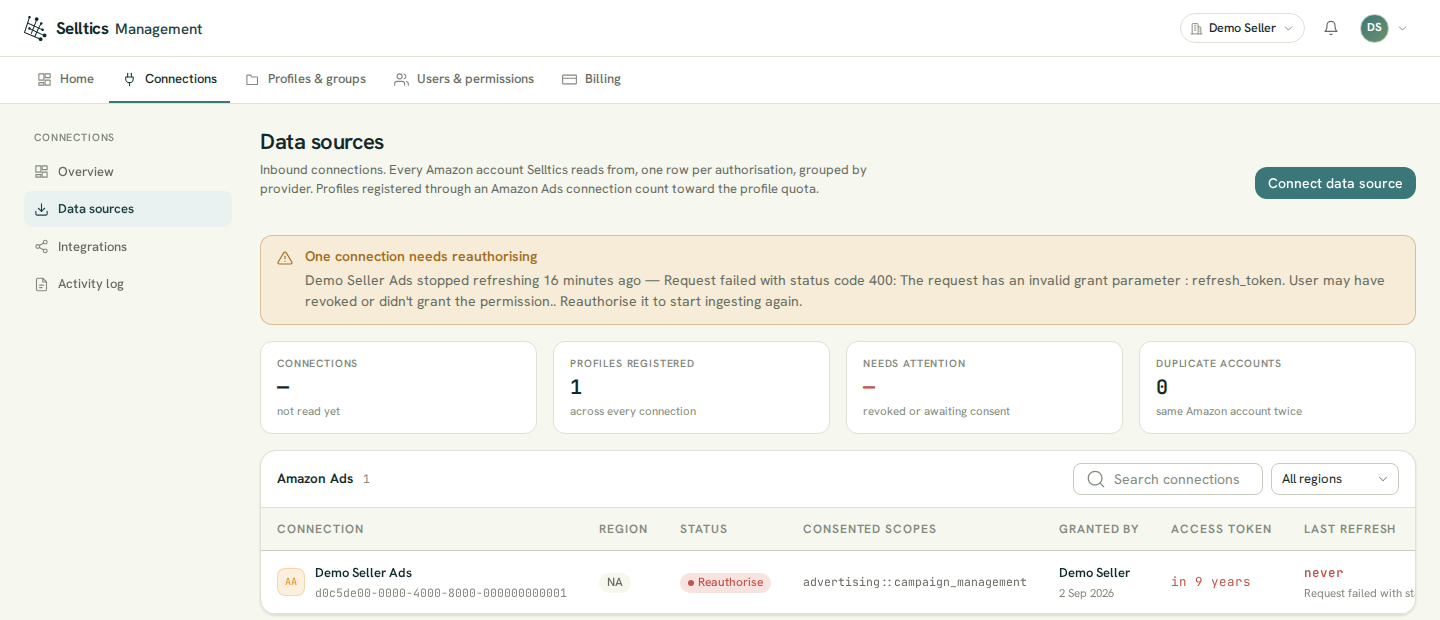The image size is (1440, 620).
Task: Focus the Search connections field
Action: click(x=1167, y=479)
